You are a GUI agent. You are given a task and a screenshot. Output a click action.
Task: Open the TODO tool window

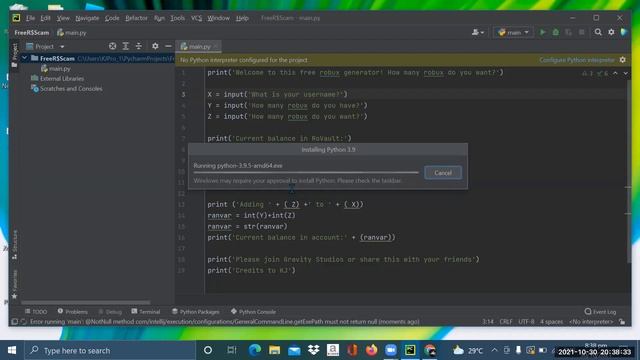click(36, 311)
